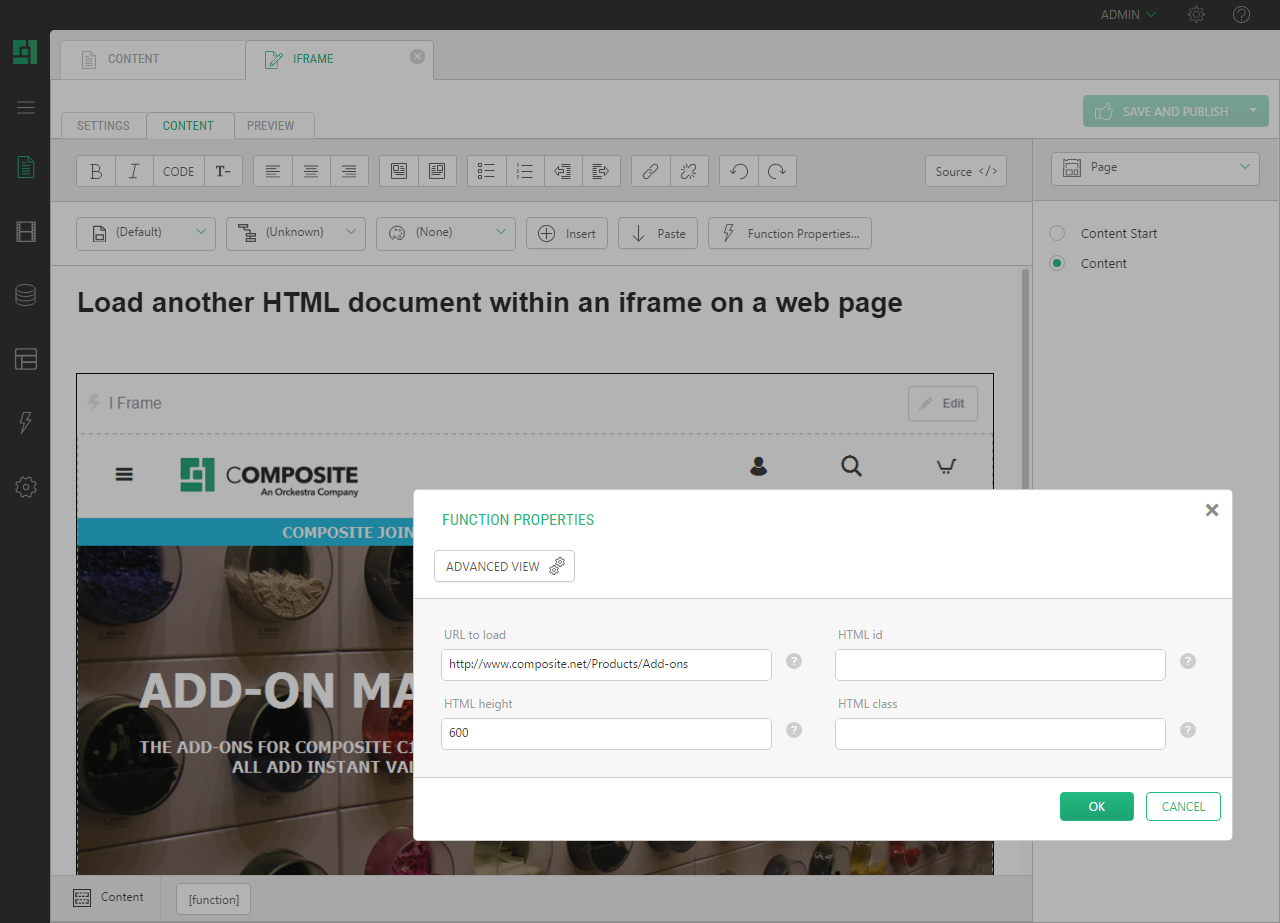Open the Settings tab

coord(103,126)
